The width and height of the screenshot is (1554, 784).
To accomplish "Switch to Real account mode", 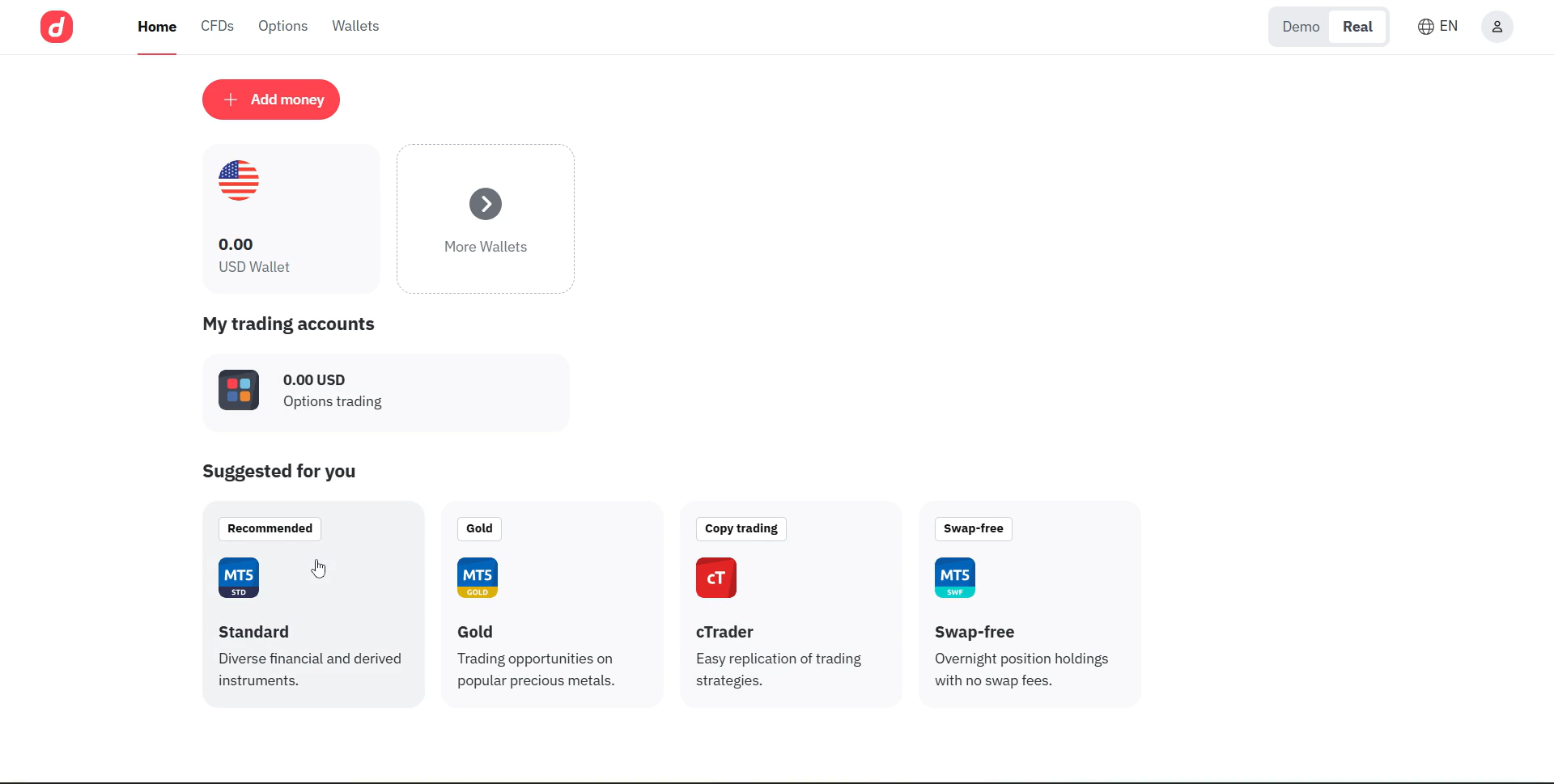I will click(x=1357, y=27).
